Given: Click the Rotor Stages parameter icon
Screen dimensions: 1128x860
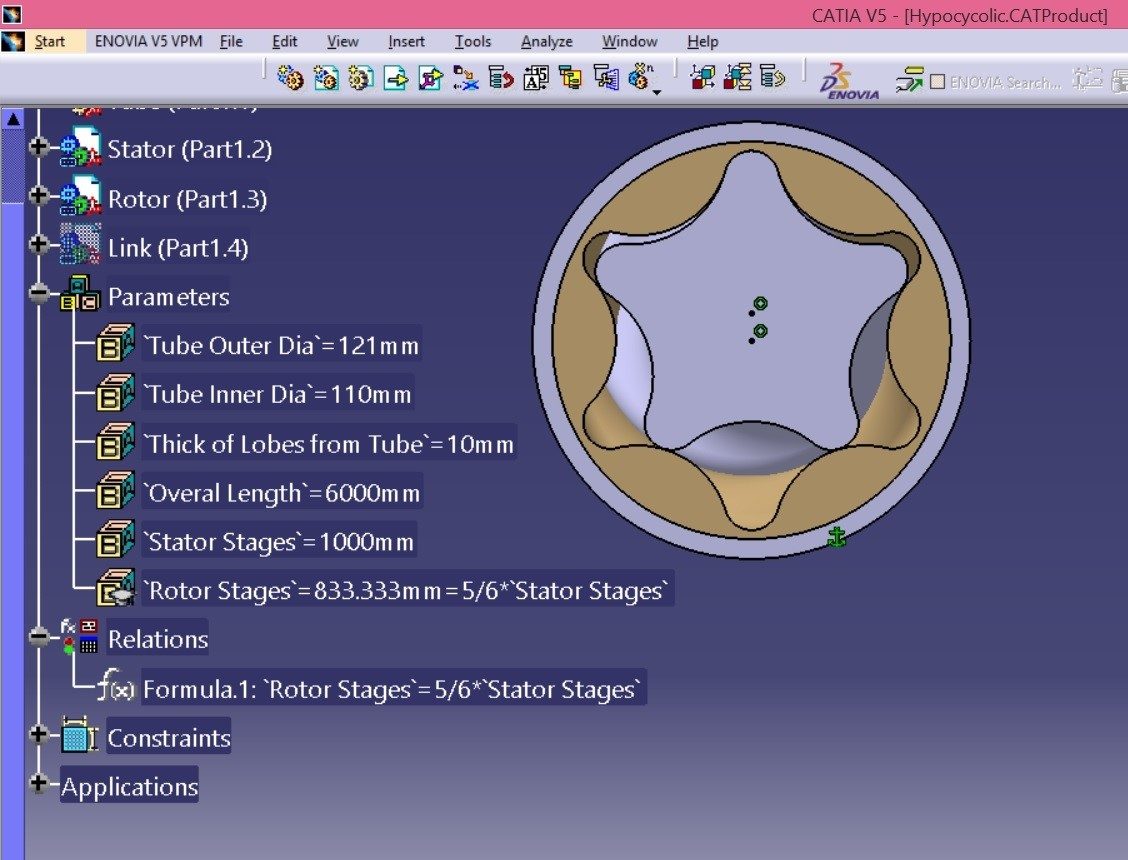Looking at the screenshot, I should (115, 588).
